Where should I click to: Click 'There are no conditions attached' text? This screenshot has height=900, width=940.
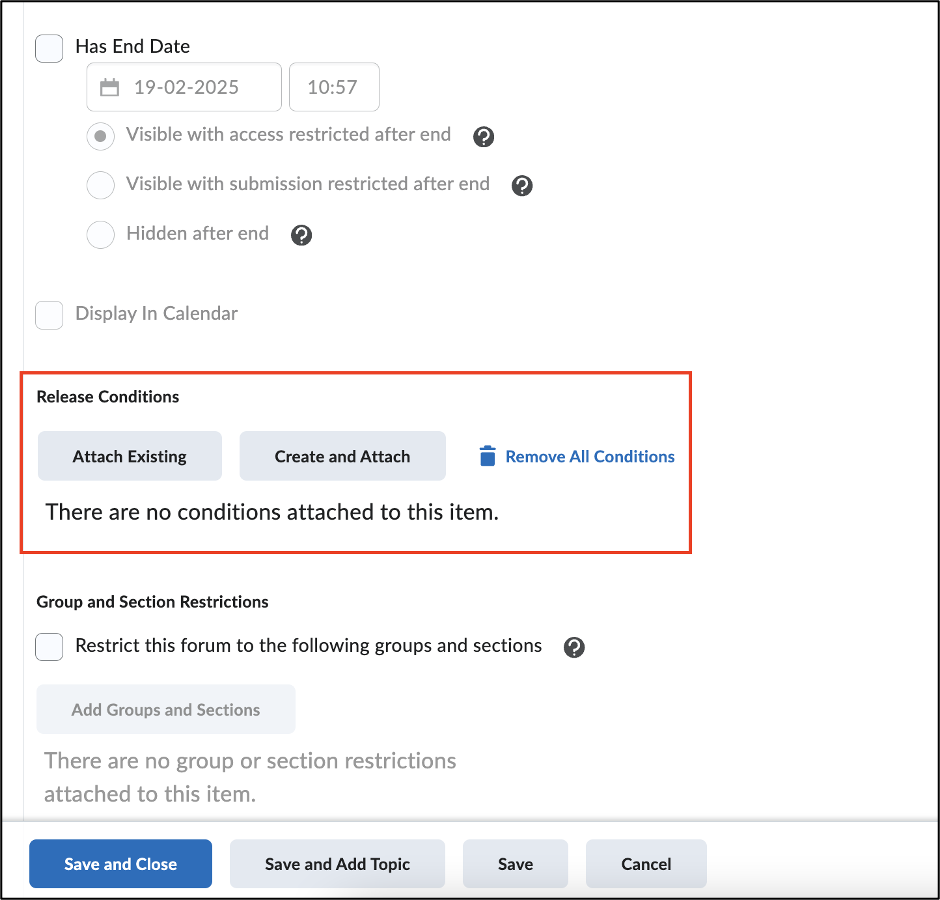pyautogui.click(x=272, y=512)
